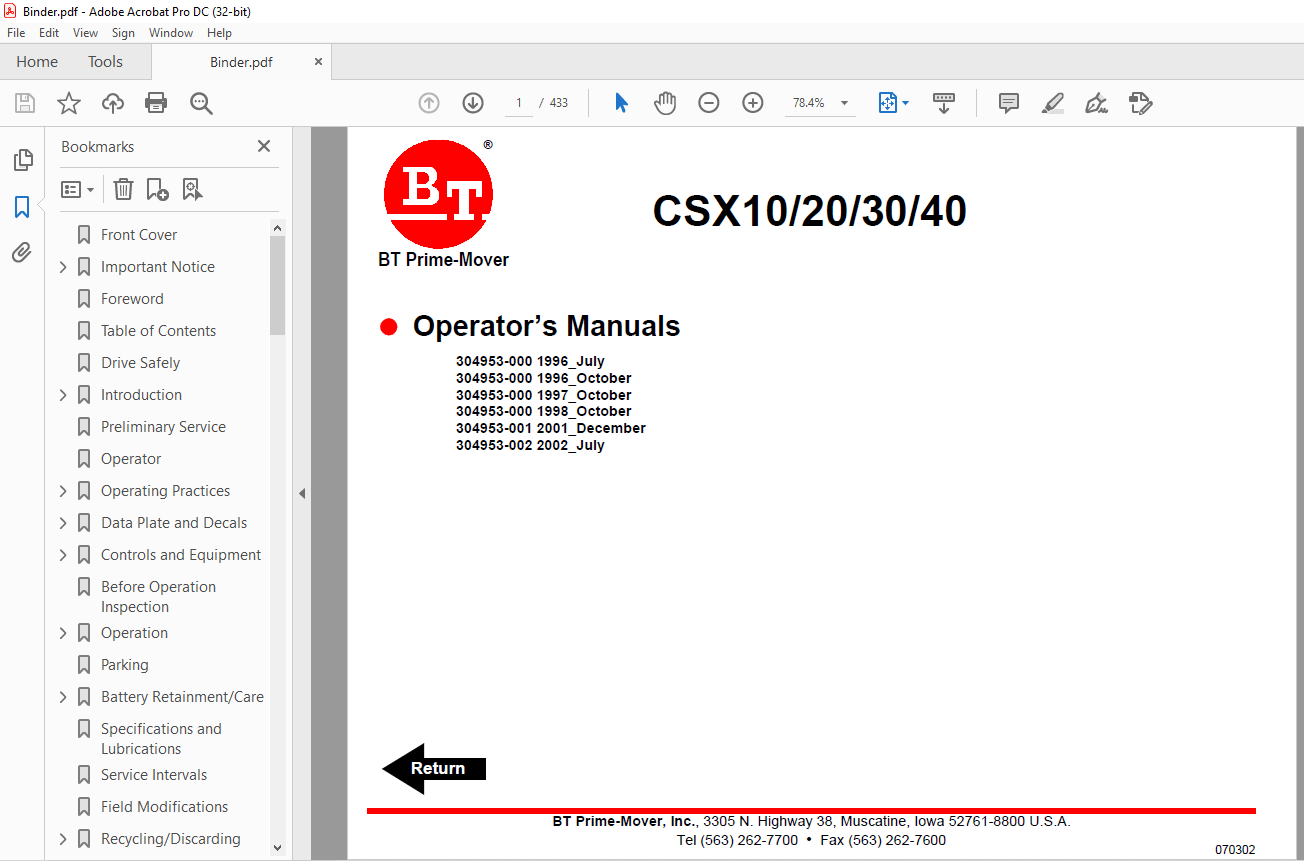This screenshot has height=861, width=1304.
Task: Switch to the Tools tab
Action: click(105, 62)
